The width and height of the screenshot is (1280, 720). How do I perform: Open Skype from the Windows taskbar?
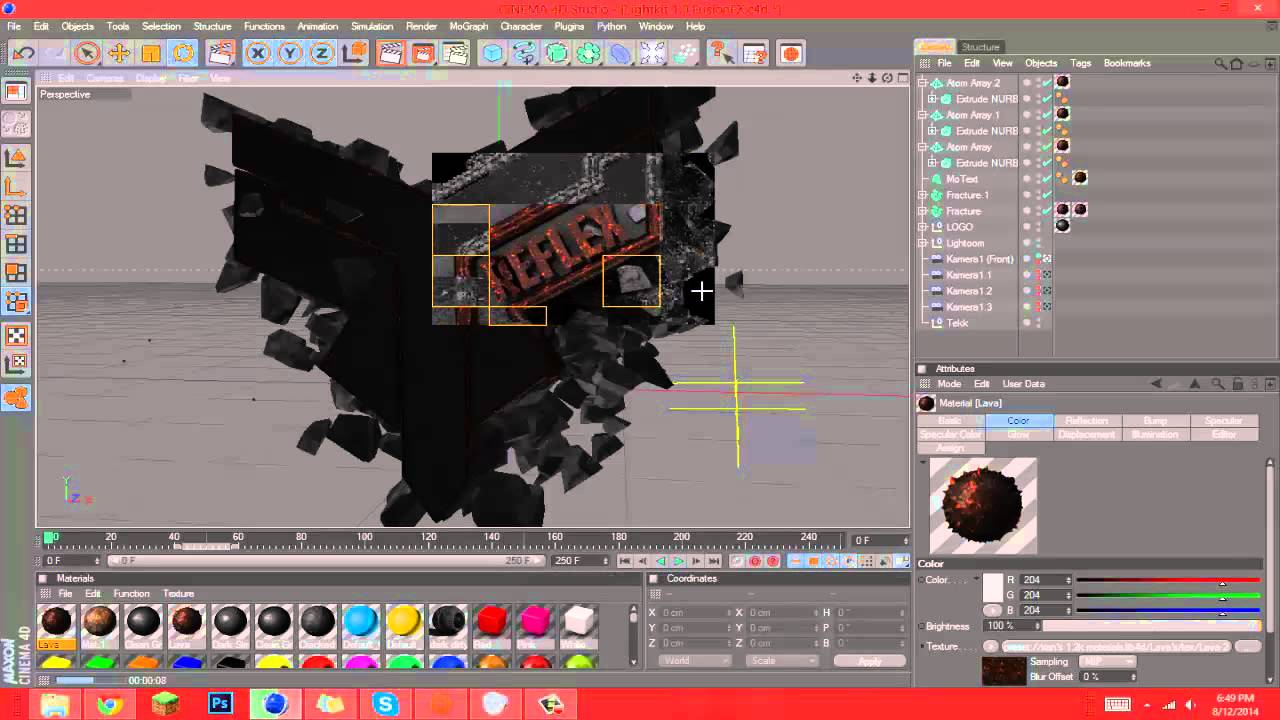385,704
